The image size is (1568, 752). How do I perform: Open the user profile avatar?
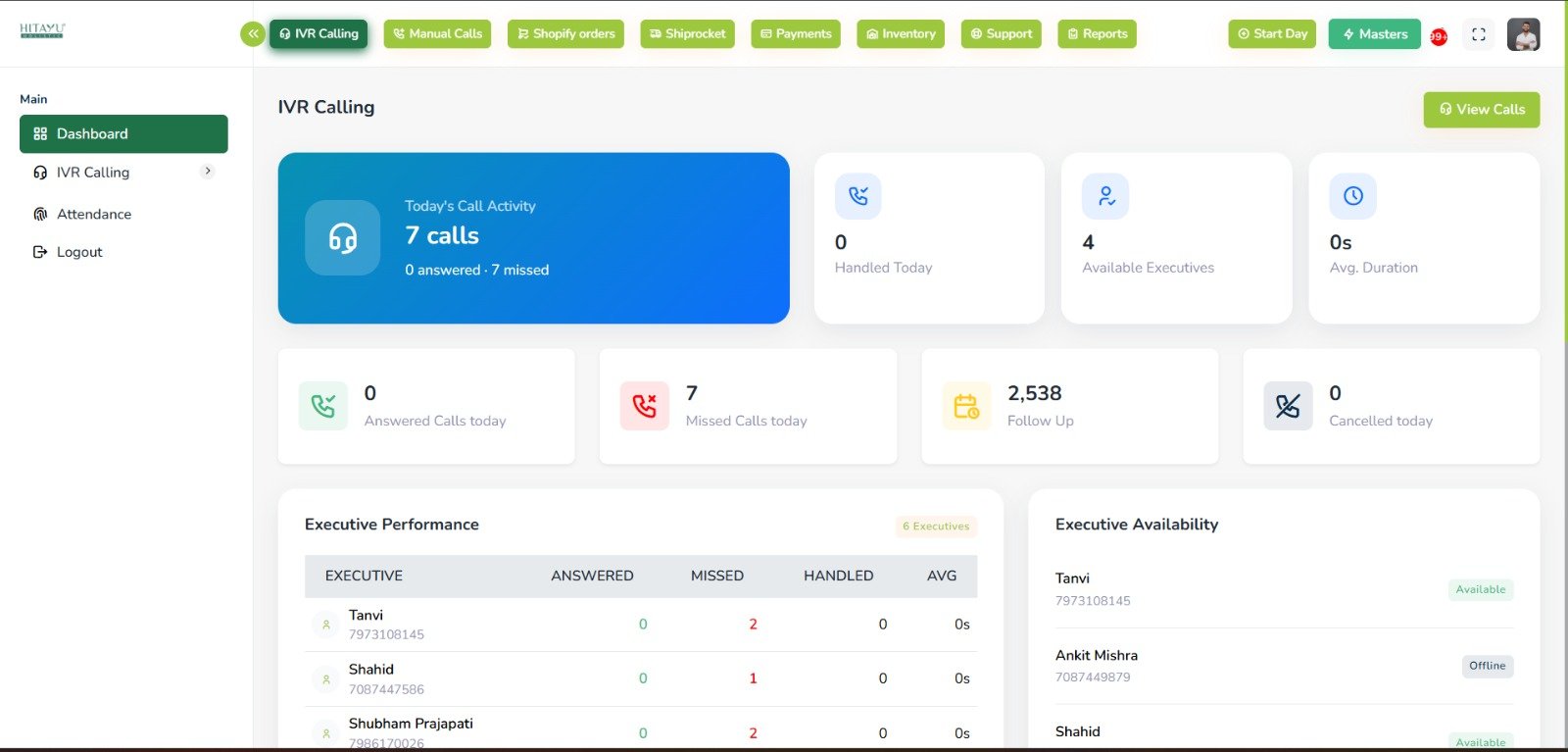[x=1523, y=34]
